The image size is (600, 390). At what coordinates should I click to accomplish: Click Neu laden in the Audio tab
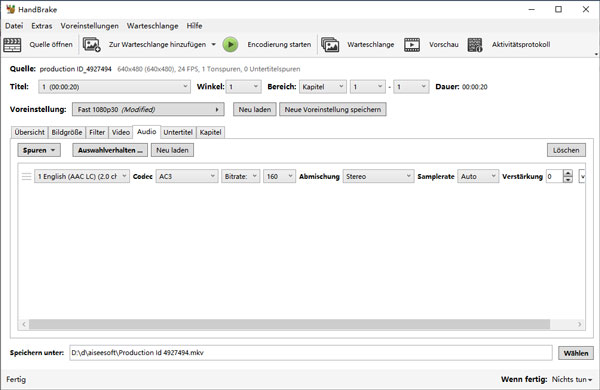coord(172,150)
